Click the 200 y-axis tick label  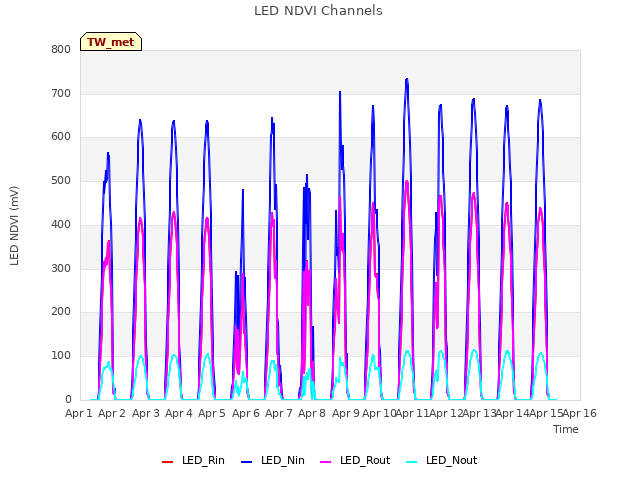click(61, 311)
